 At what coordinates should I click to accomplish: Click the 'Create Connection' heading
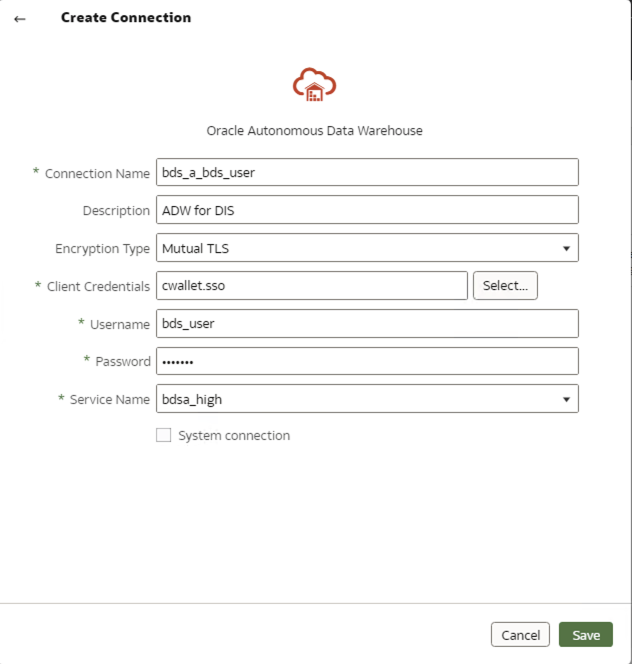pos(126,17)
